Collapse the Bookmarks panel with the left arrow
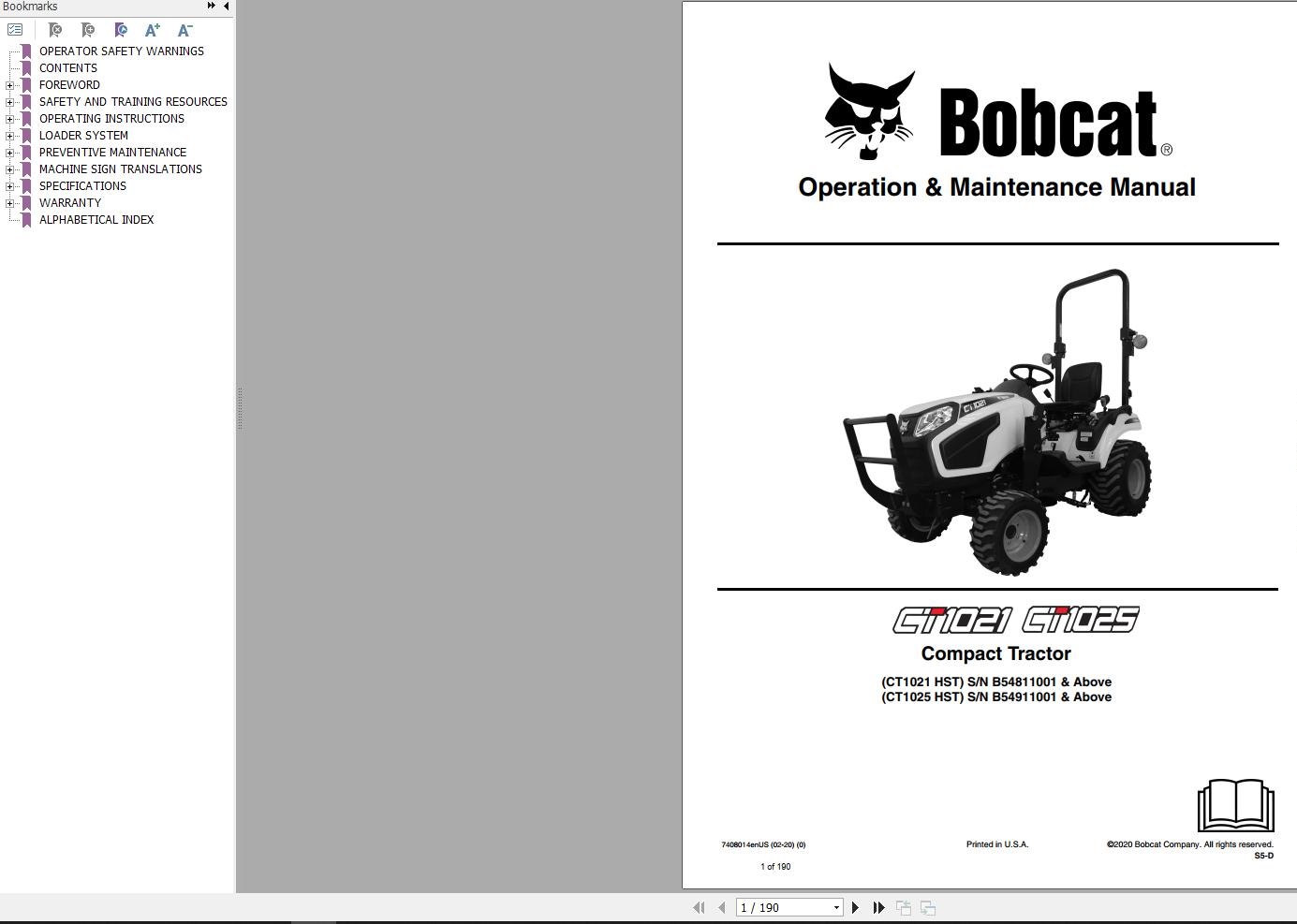This screenshot has width=1297, height=924. click(x=226, y=6)
